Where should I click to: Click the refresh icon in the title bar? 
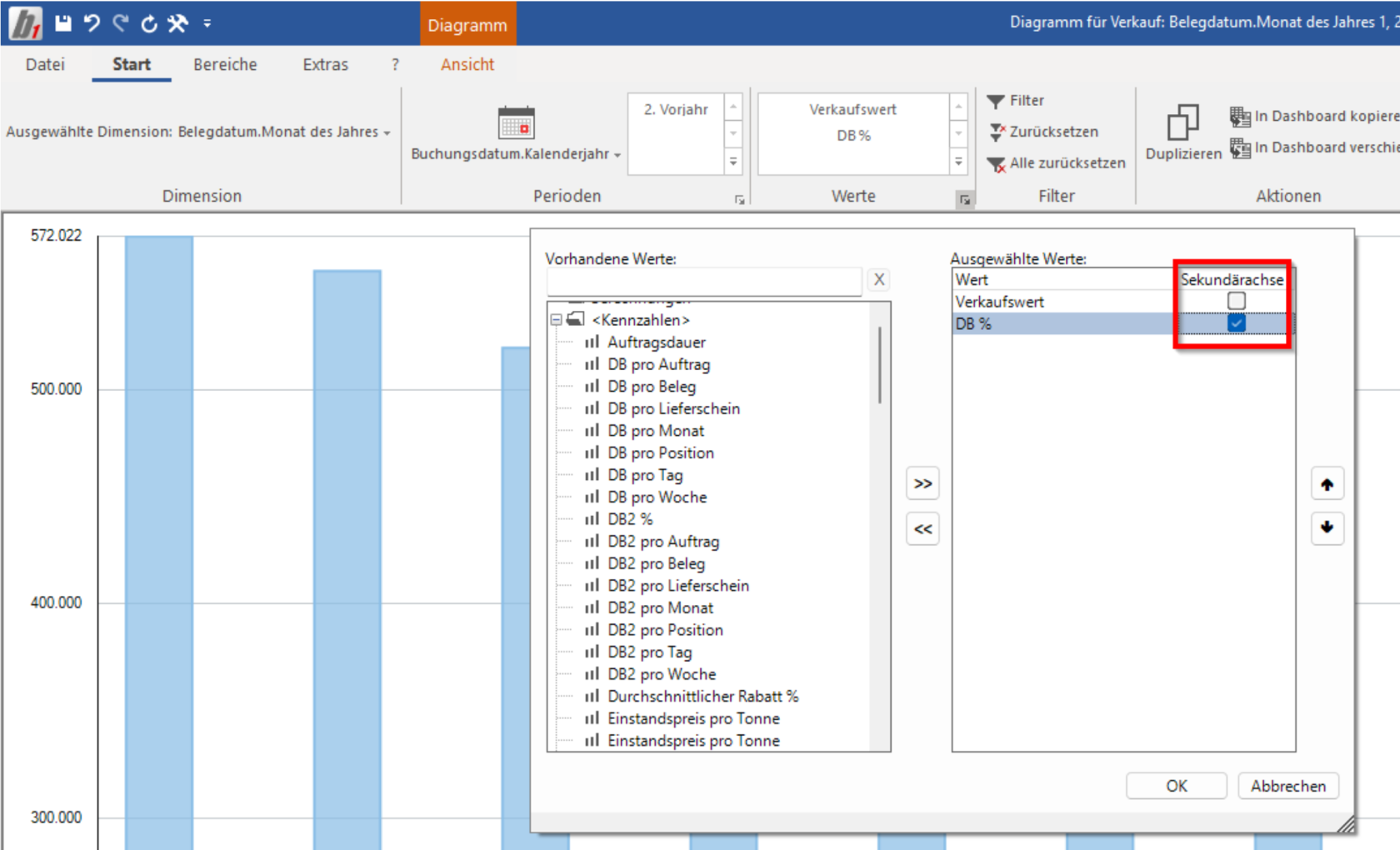149,23
